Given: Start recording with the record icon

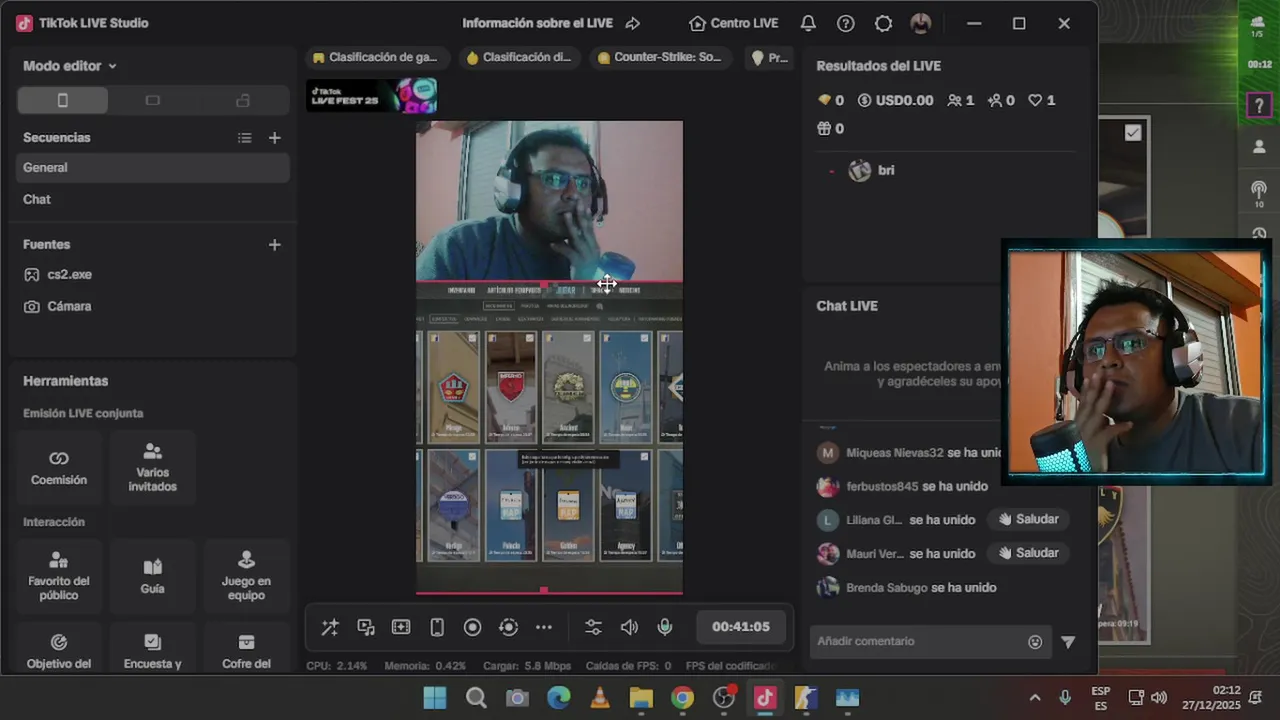Looking at the screenshot, I should click(x=473, y=627).
